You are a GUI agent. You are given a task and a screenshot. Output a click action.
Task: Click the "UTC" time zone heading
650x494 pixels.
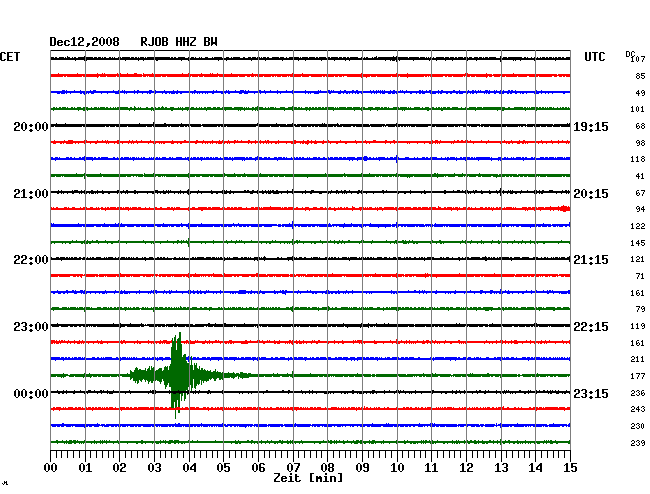594,57
